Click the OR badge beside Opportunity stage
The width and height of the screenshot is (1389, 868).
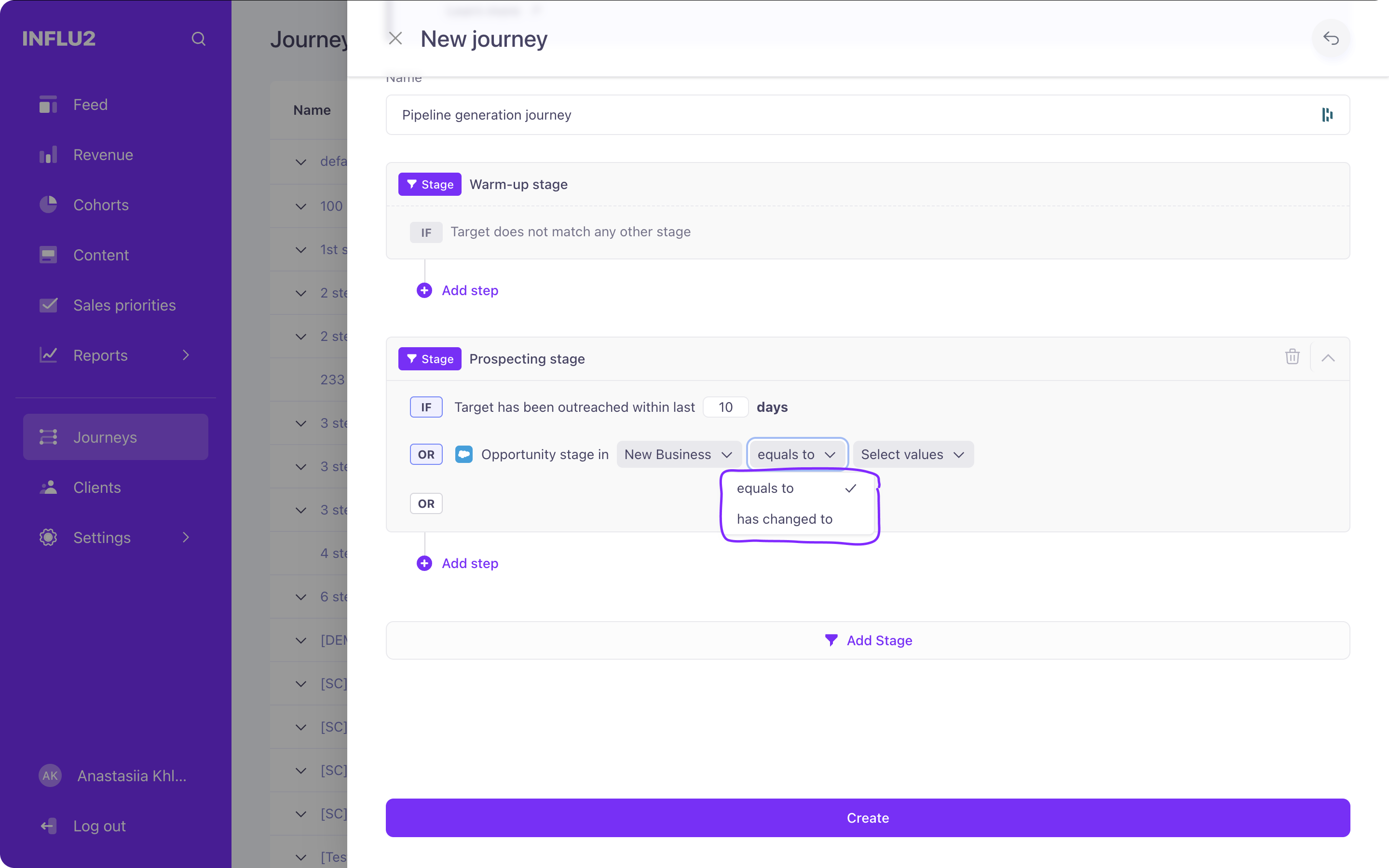426,454
